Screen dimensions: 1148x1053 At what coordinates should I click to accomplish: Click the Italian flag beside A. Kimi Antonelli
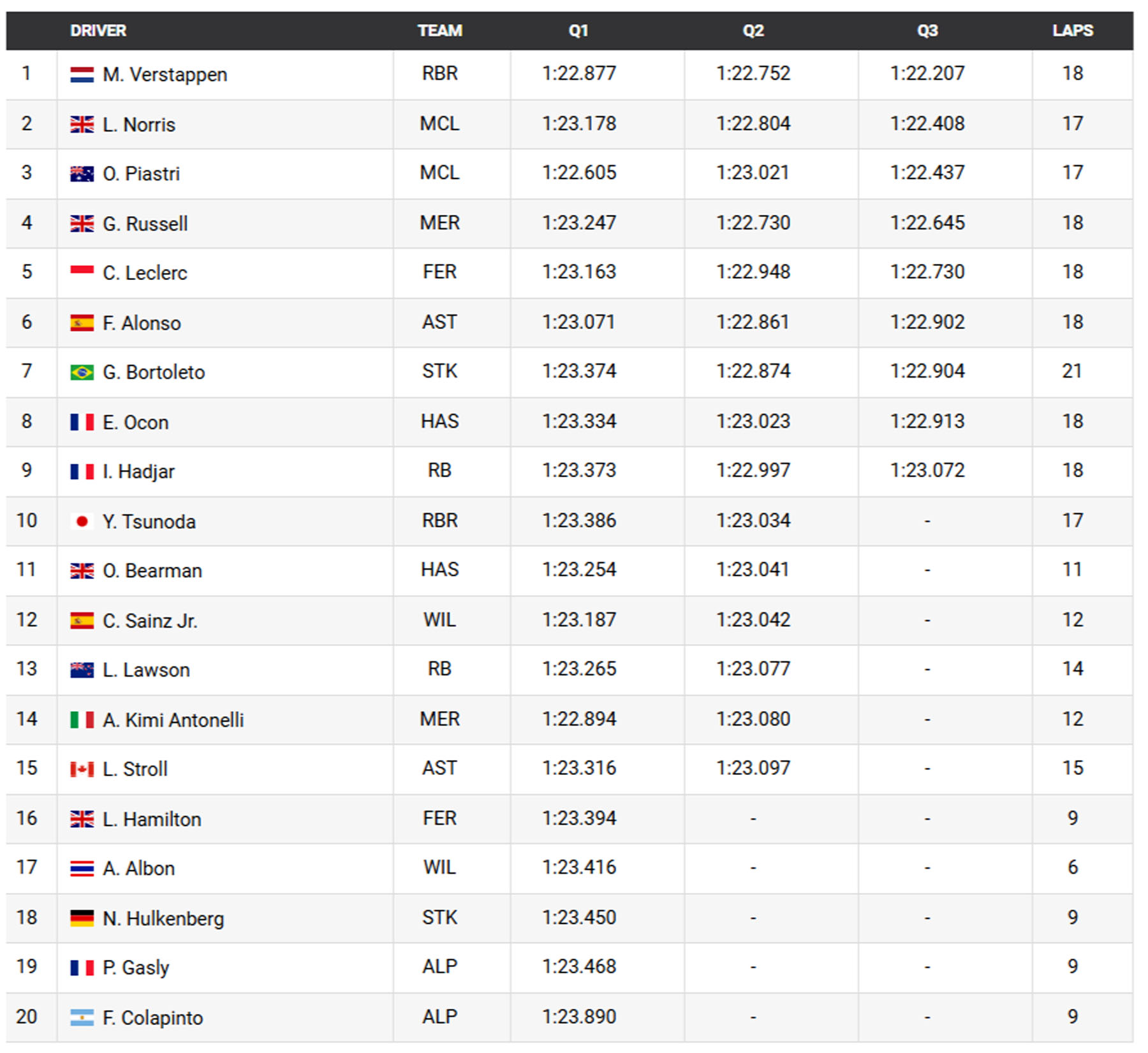[82, 719]
